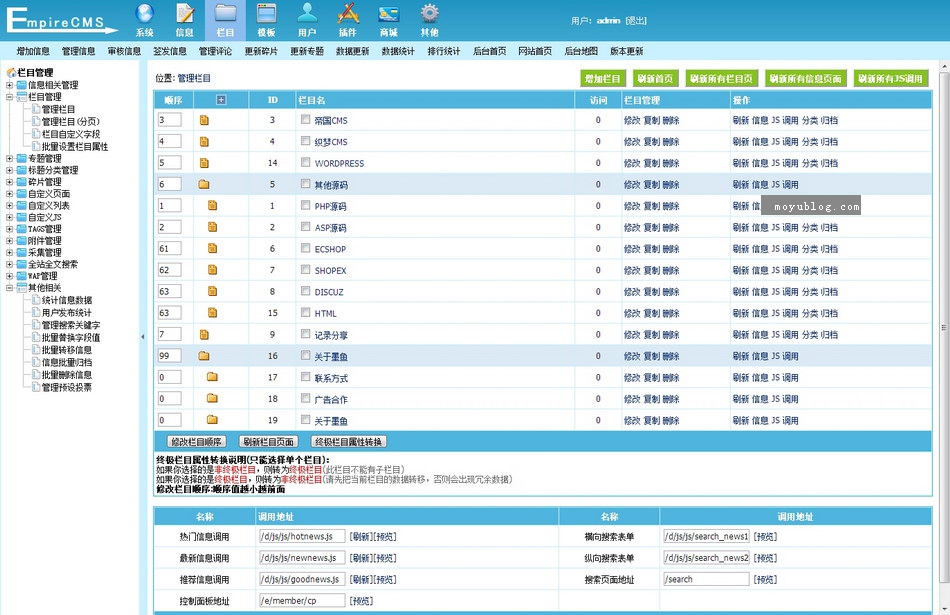The width and height of the screenshot is (950, 615).
Task: Collapse the left sidebar with the arrow handle
Action: [143, 337]
